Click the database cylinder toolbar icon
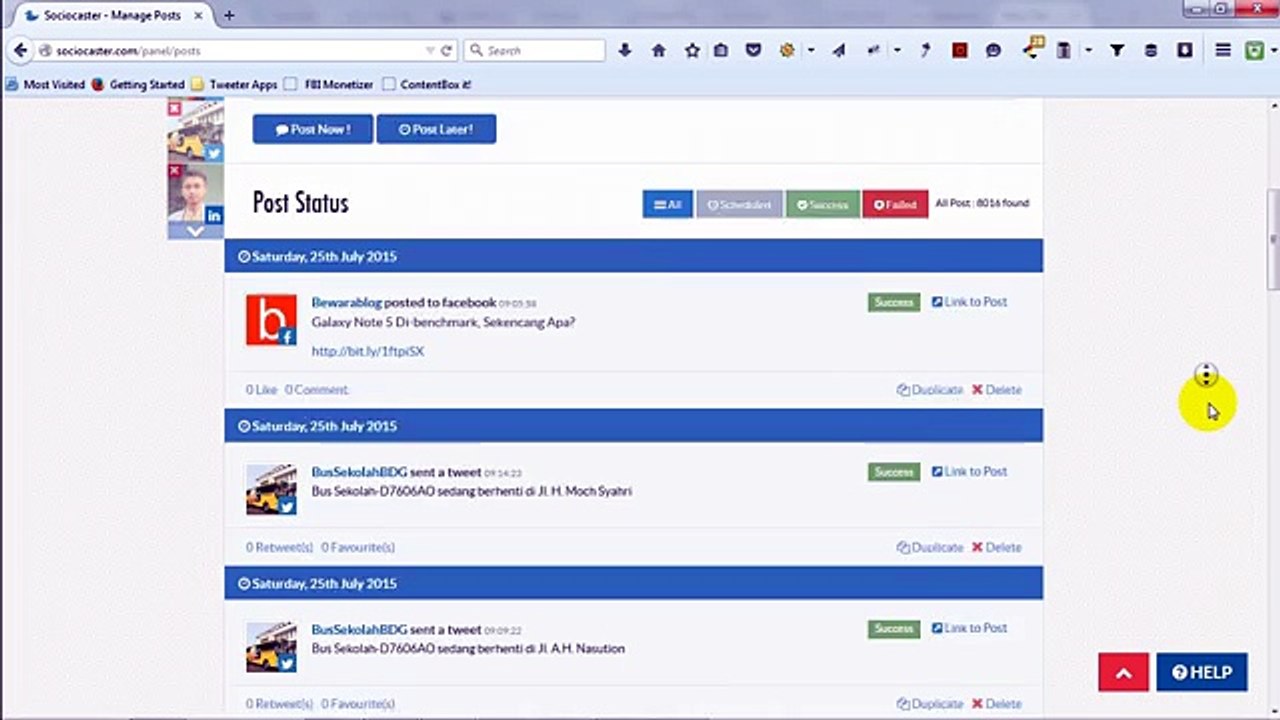Screen dimensions: 1280x720 (x=1151, y=50)
